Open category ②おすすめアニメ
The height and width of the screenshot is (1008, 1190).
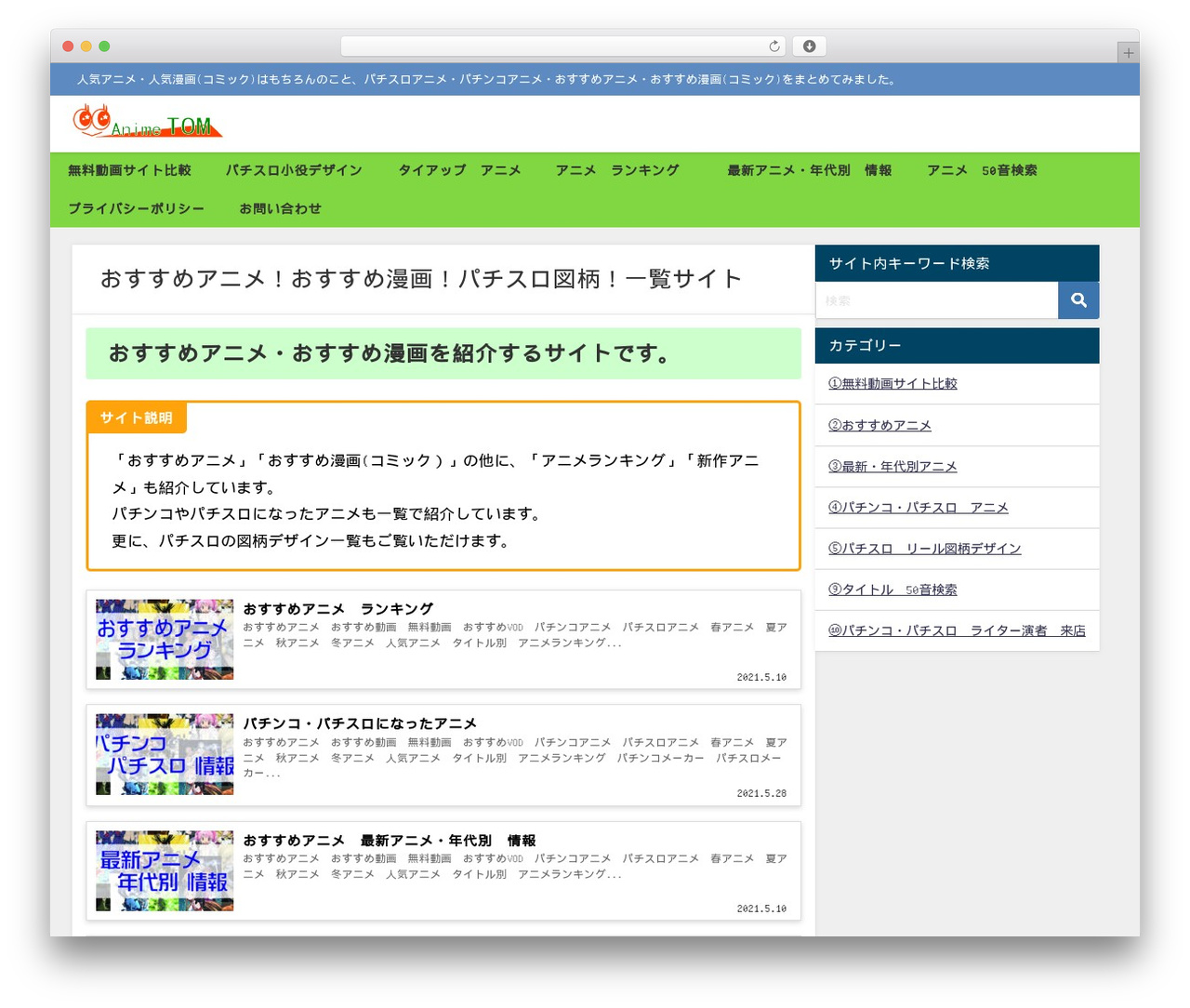879,425
